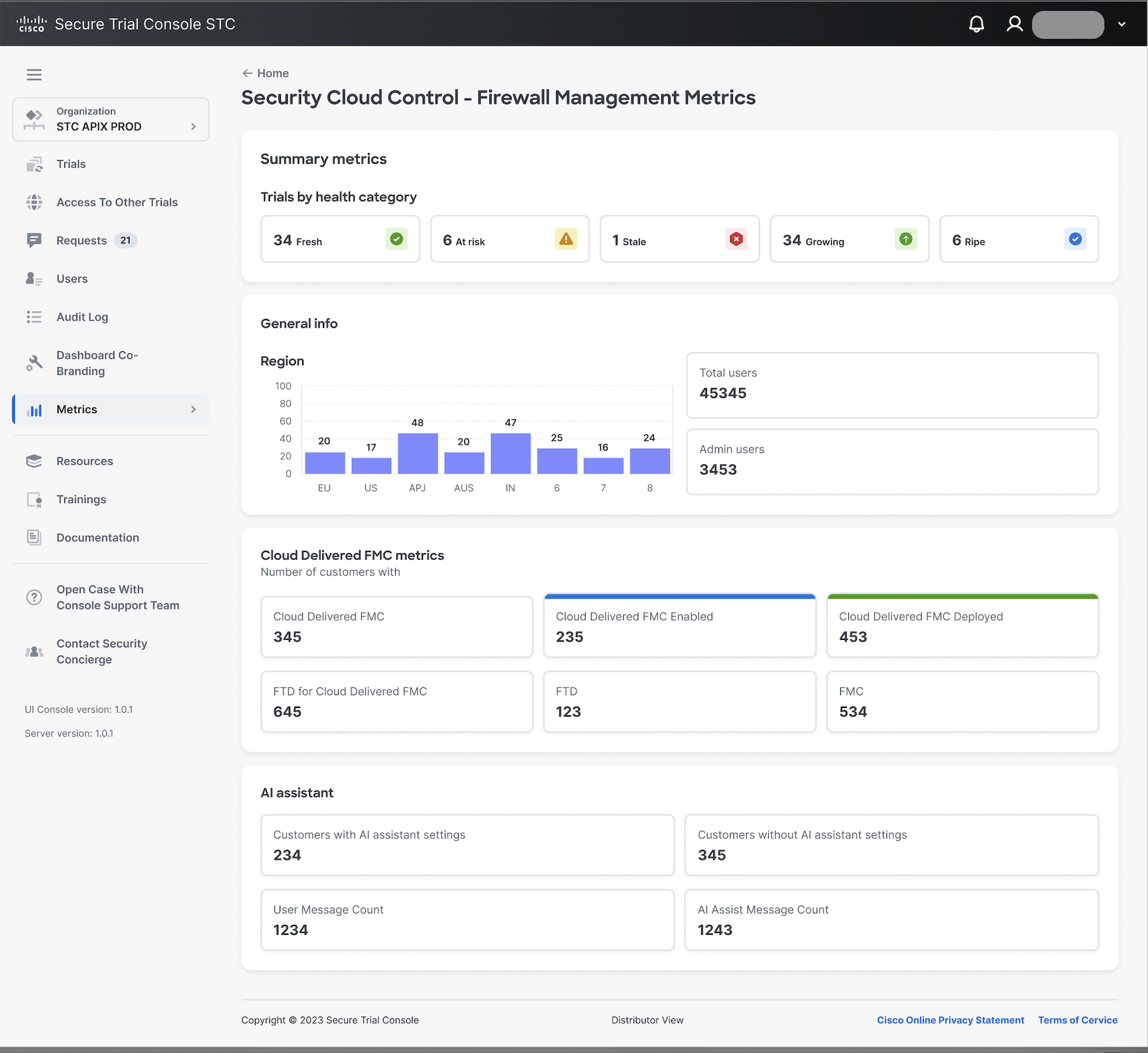Click the Audit Log list icon
The image size is (1148, 1053).
(x=35, y=317)
